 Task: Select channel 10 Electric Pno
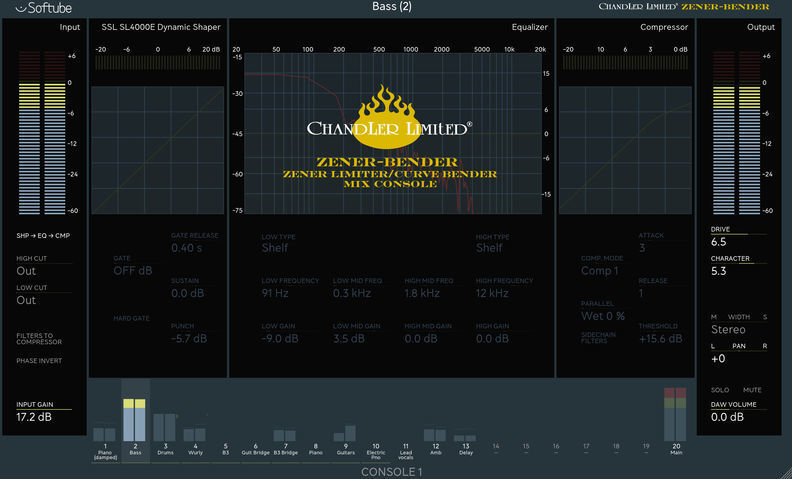pos(376,451)
